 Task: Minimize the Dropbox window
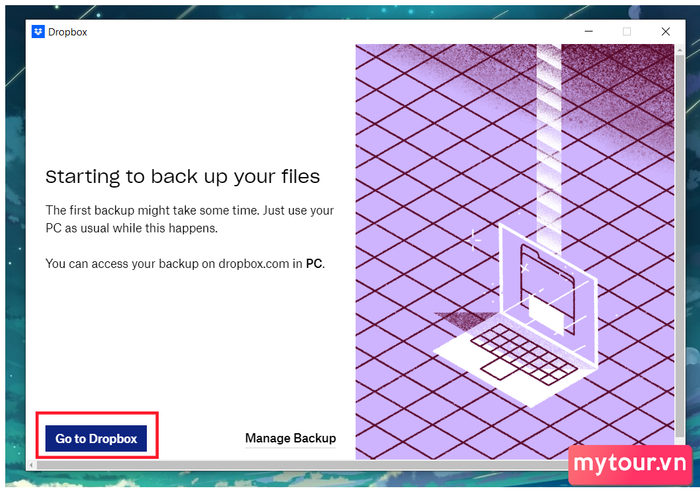(588, 32)
